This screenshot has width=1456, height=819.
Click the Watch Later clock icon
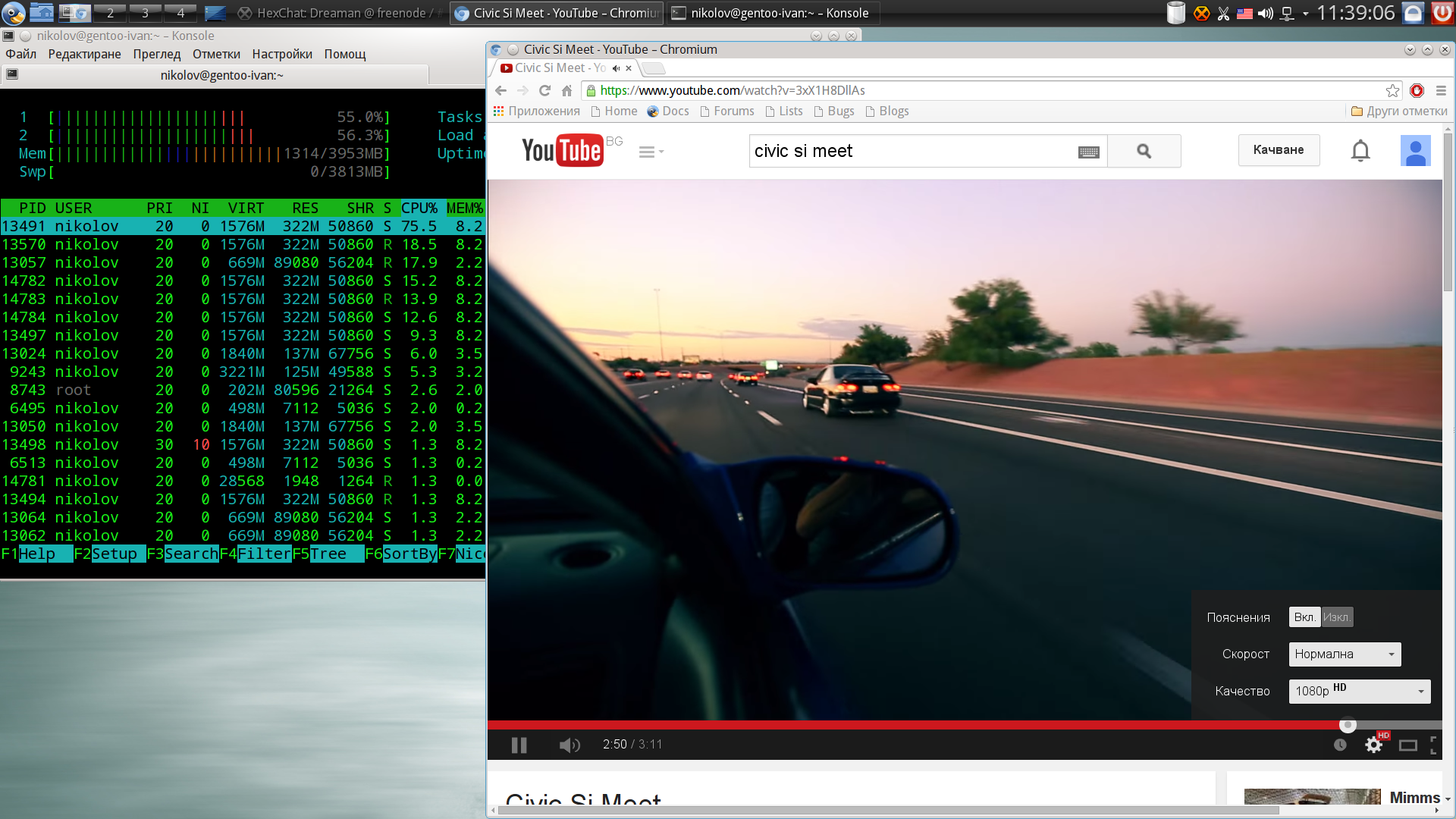pos(1340,745)
